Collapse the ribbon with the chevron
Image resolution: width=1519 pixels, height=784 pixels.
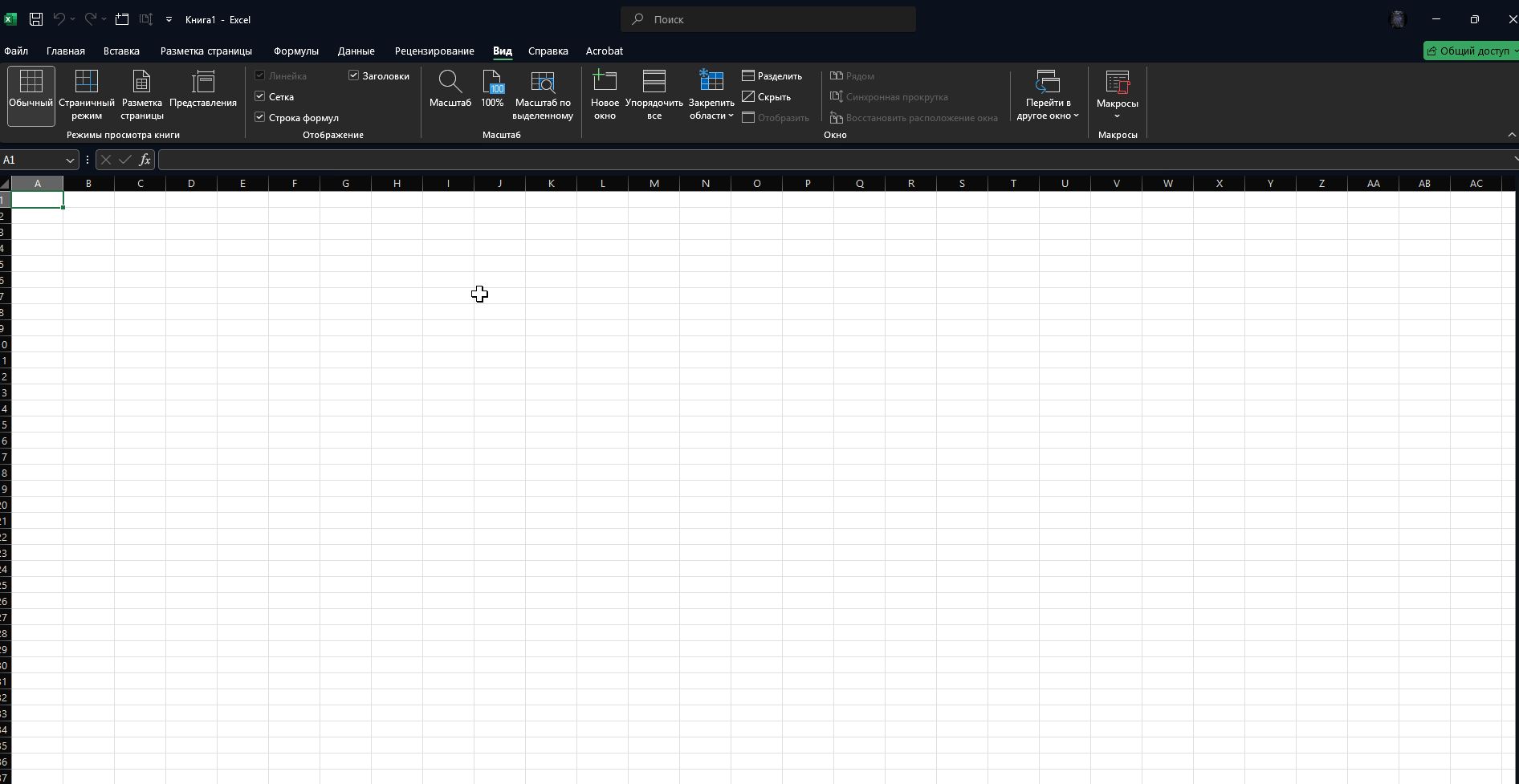tap(1512, 134)
